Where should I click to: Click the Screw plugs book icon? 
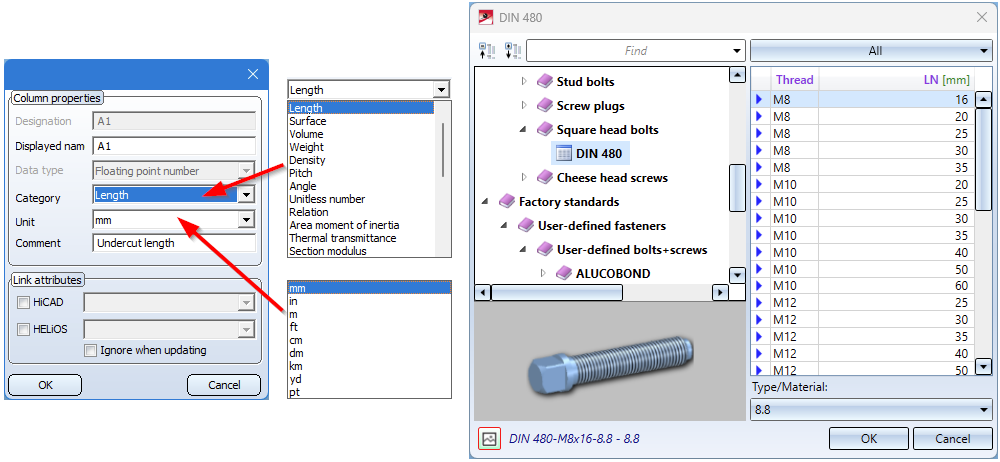(544, 105)
